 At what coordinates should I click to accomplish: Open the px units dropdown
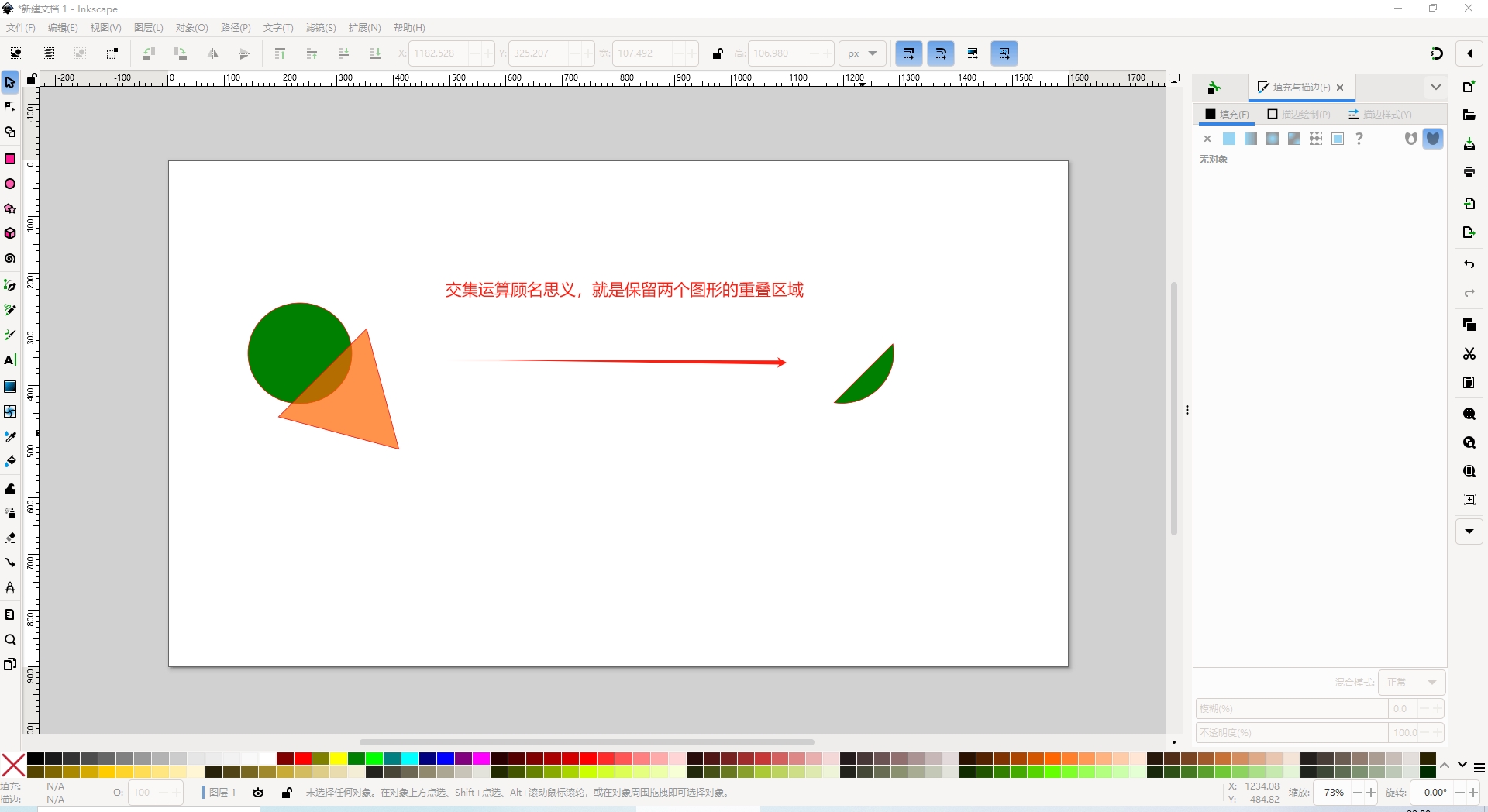pyautogui.click(x=862, y=53)
